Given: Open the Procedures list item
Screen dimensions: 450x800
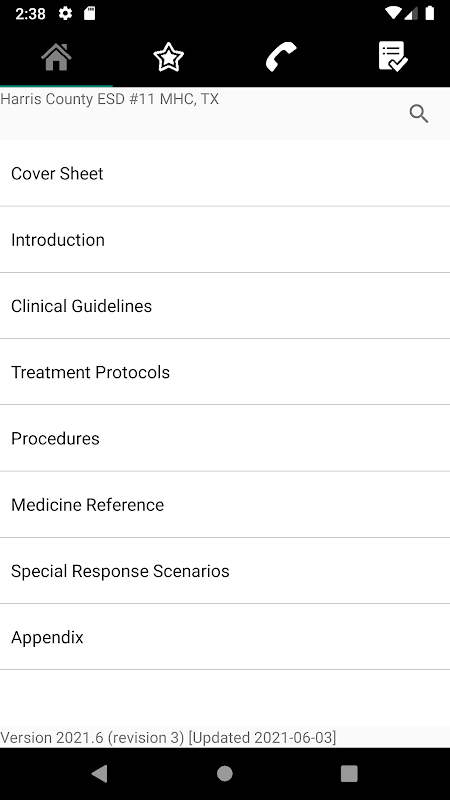Looking at the screenshot, I should [x=225, y=438].
